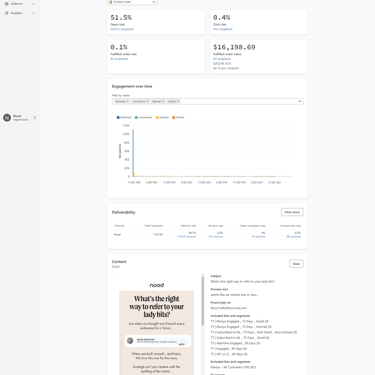375x375 pixels.
Task: Click the 51.5% open rate value
Action: (x=121, y=18)
